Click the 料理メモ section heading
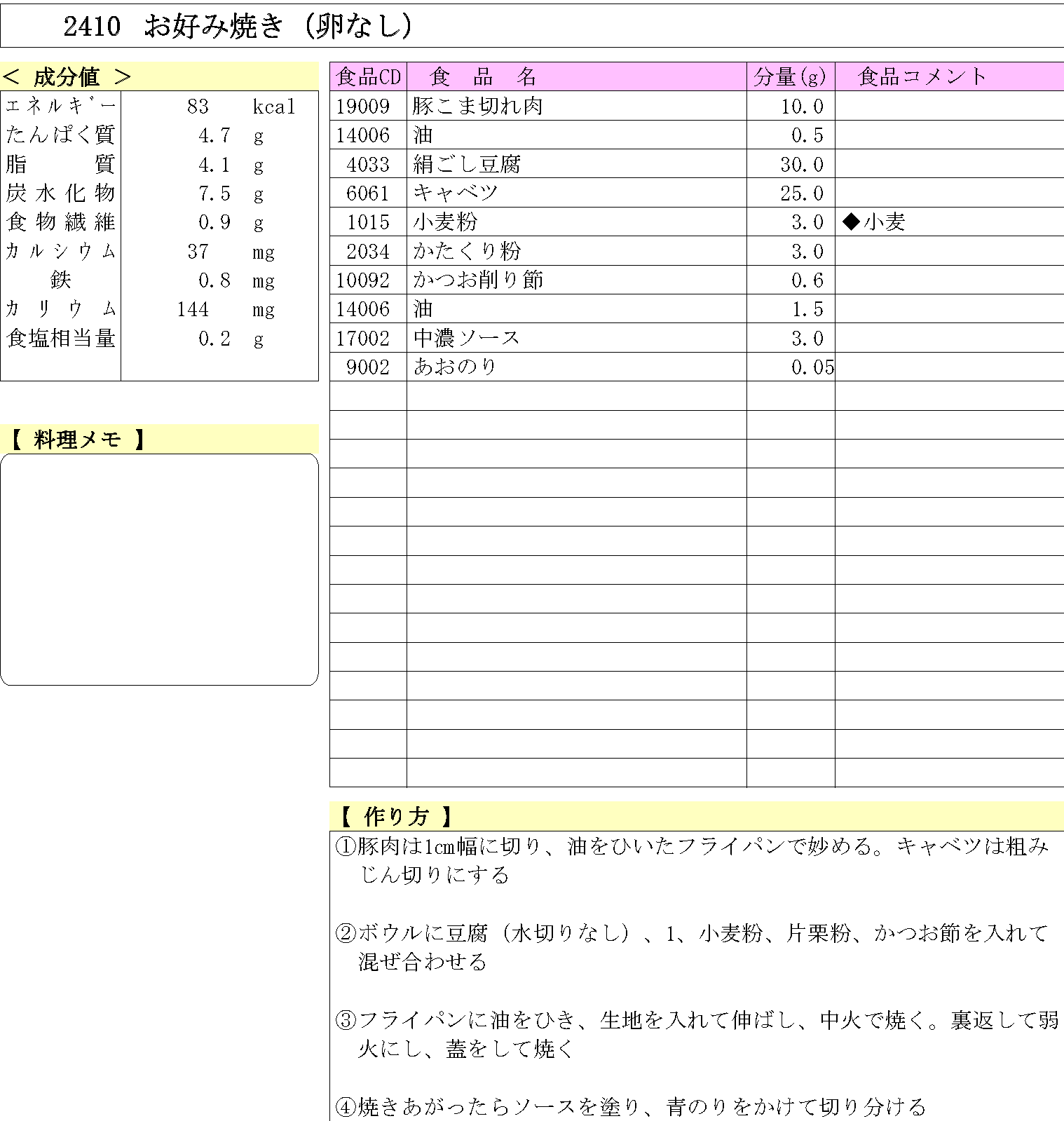 coord(77,440)
